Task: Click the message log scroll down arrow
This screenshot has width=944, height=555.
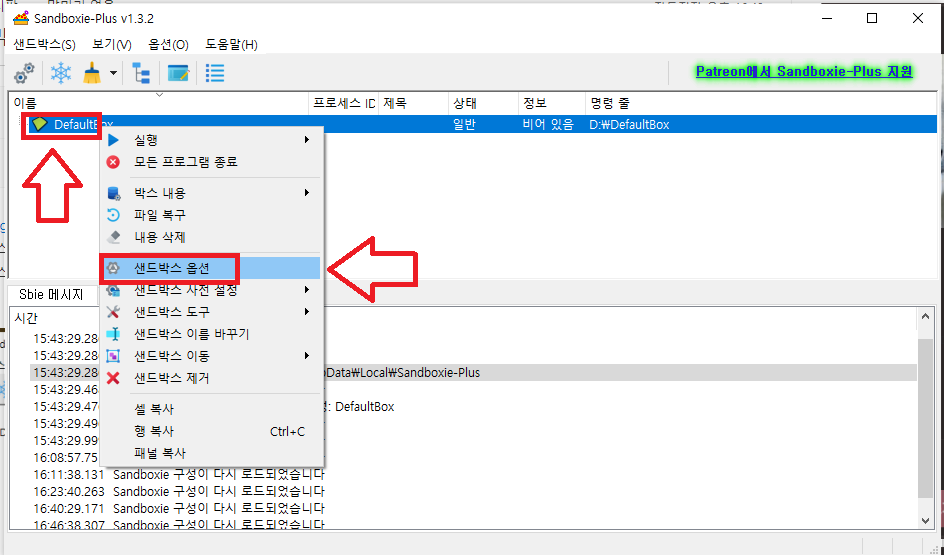Action: coord(926,520)
